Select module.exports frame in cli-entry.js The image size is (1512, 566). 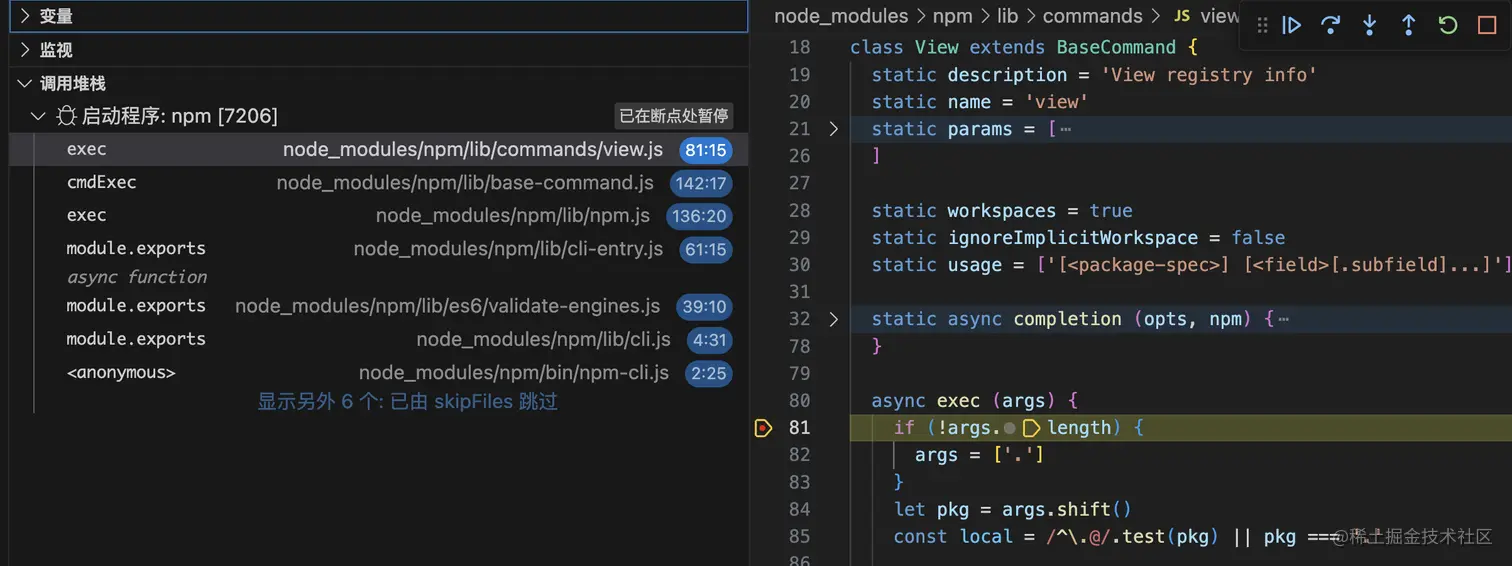(378, 249)
